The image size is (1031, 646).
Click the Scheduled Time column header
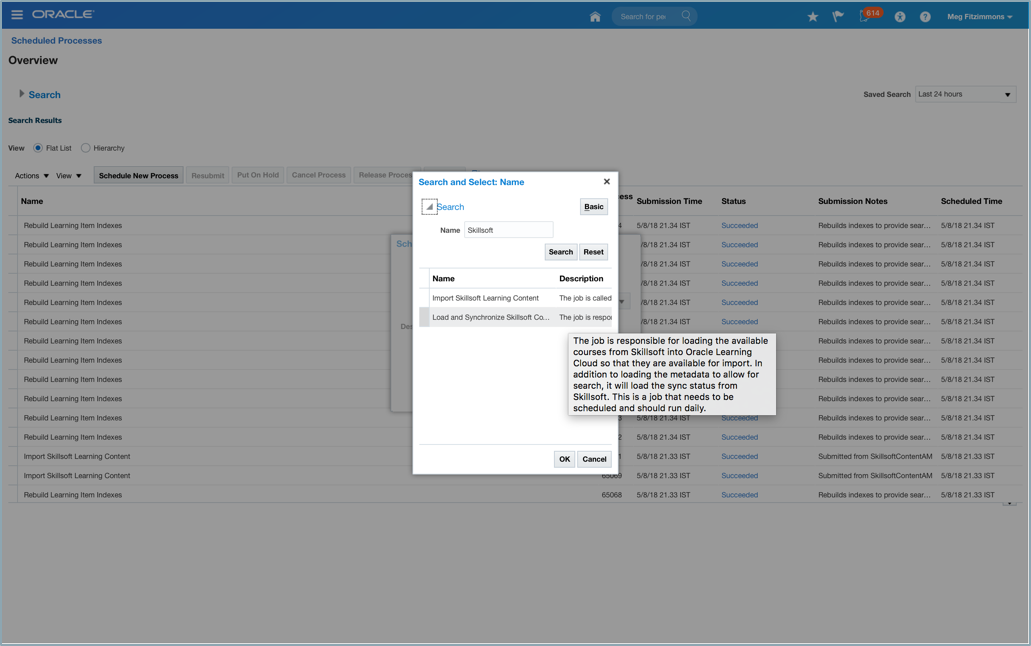point(971,201)
